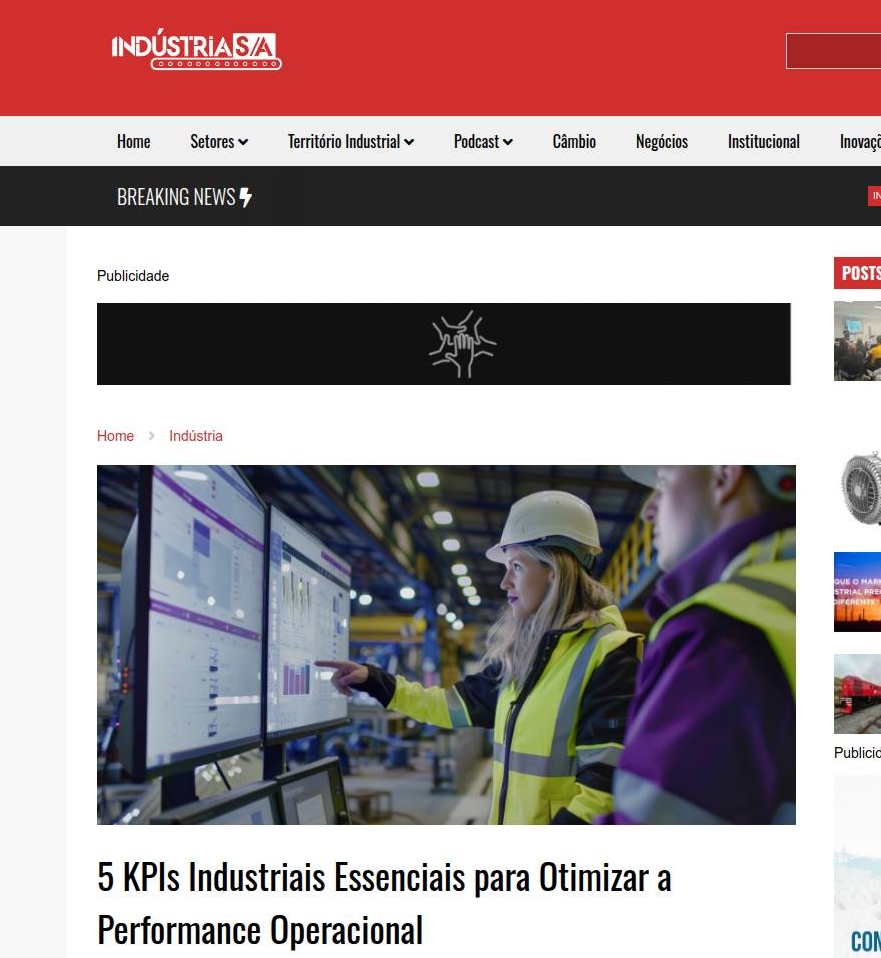This screenshot has width=881, height=958.
Task: Open the Inovação menu item
Action: (x=860, y=142)
